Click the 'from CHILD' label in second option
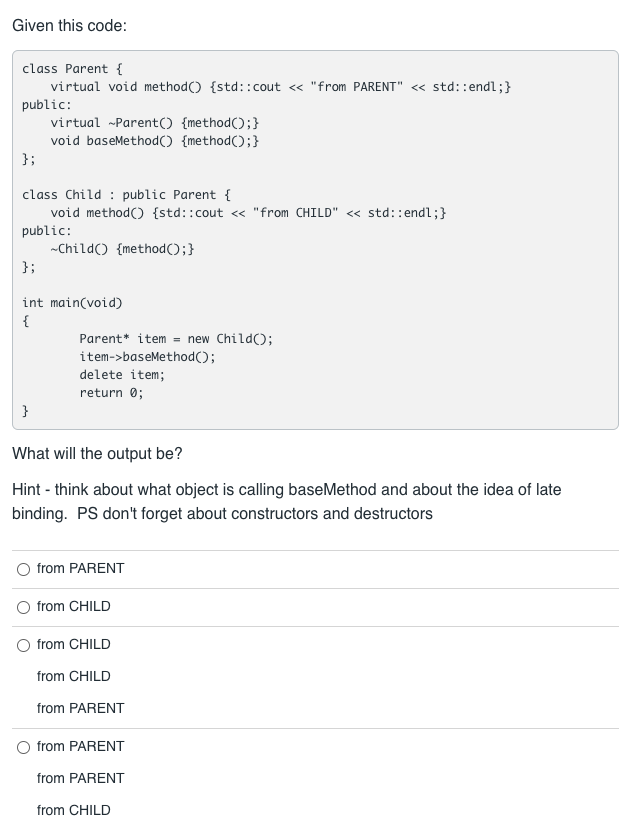This screenshot has width=632, height=830. point(73,606)
